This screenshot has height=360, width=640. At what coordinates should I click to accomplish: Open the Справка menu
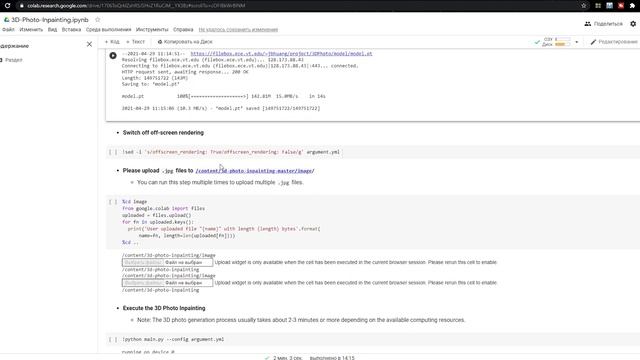[x=183, y=29]
